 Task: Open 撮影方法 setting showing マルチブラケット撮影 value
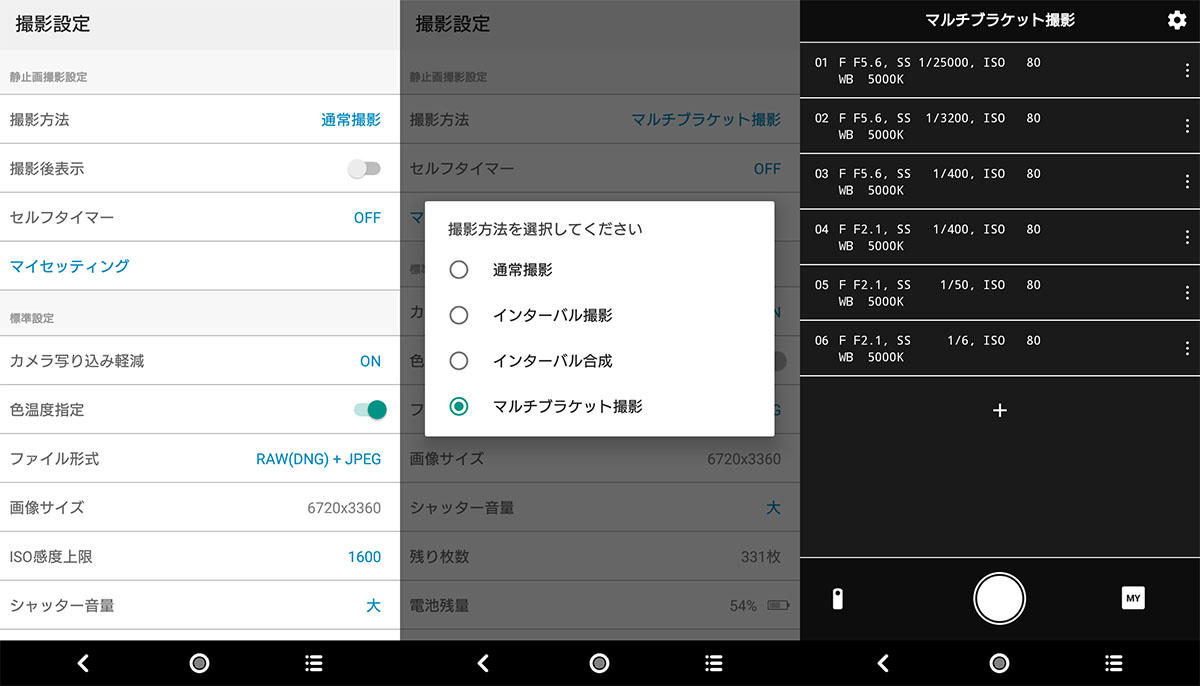(600, 120)
